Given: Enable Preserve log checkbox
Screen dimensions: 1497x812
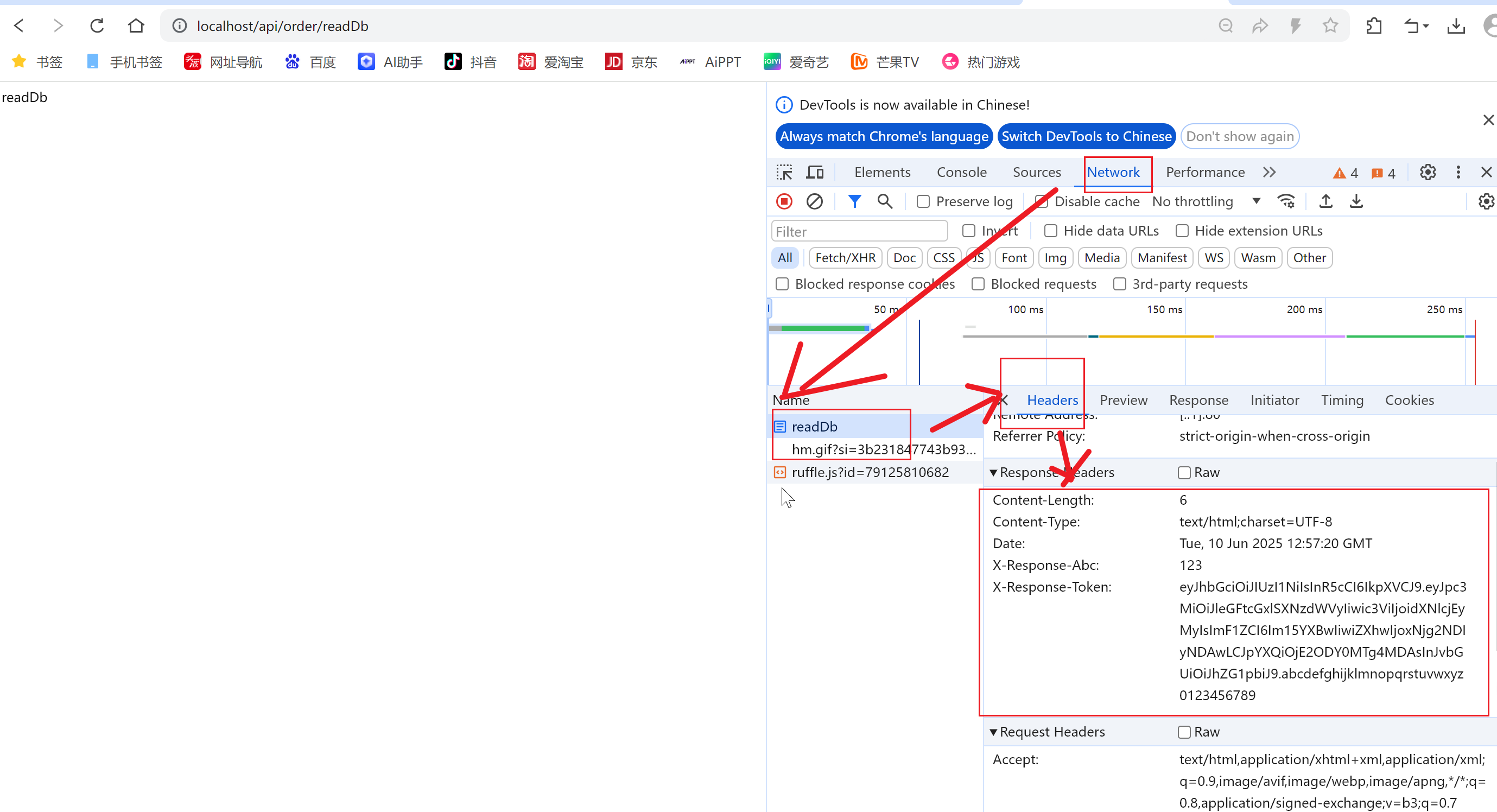Looking at the screenshot, I should (923, 202).
